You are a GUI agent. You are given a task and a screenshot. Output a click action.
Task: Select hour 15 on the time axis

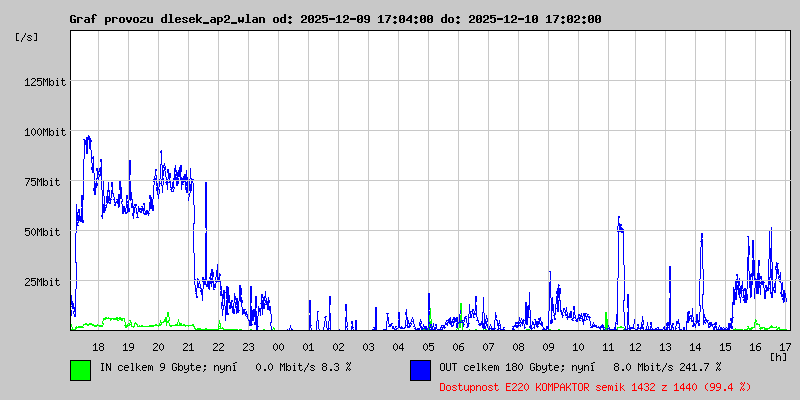click(x=727, y=346)
